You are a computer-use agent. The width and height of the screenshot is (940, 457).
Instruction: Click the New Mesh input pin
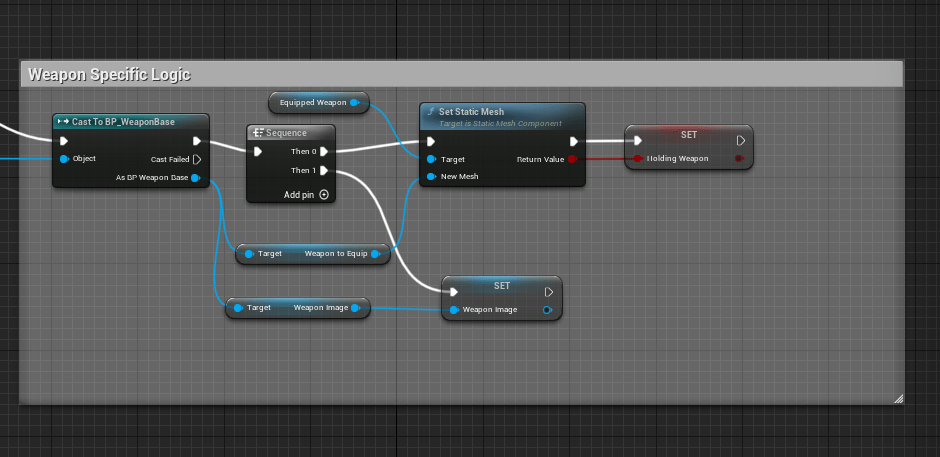(x=431, y=177)
